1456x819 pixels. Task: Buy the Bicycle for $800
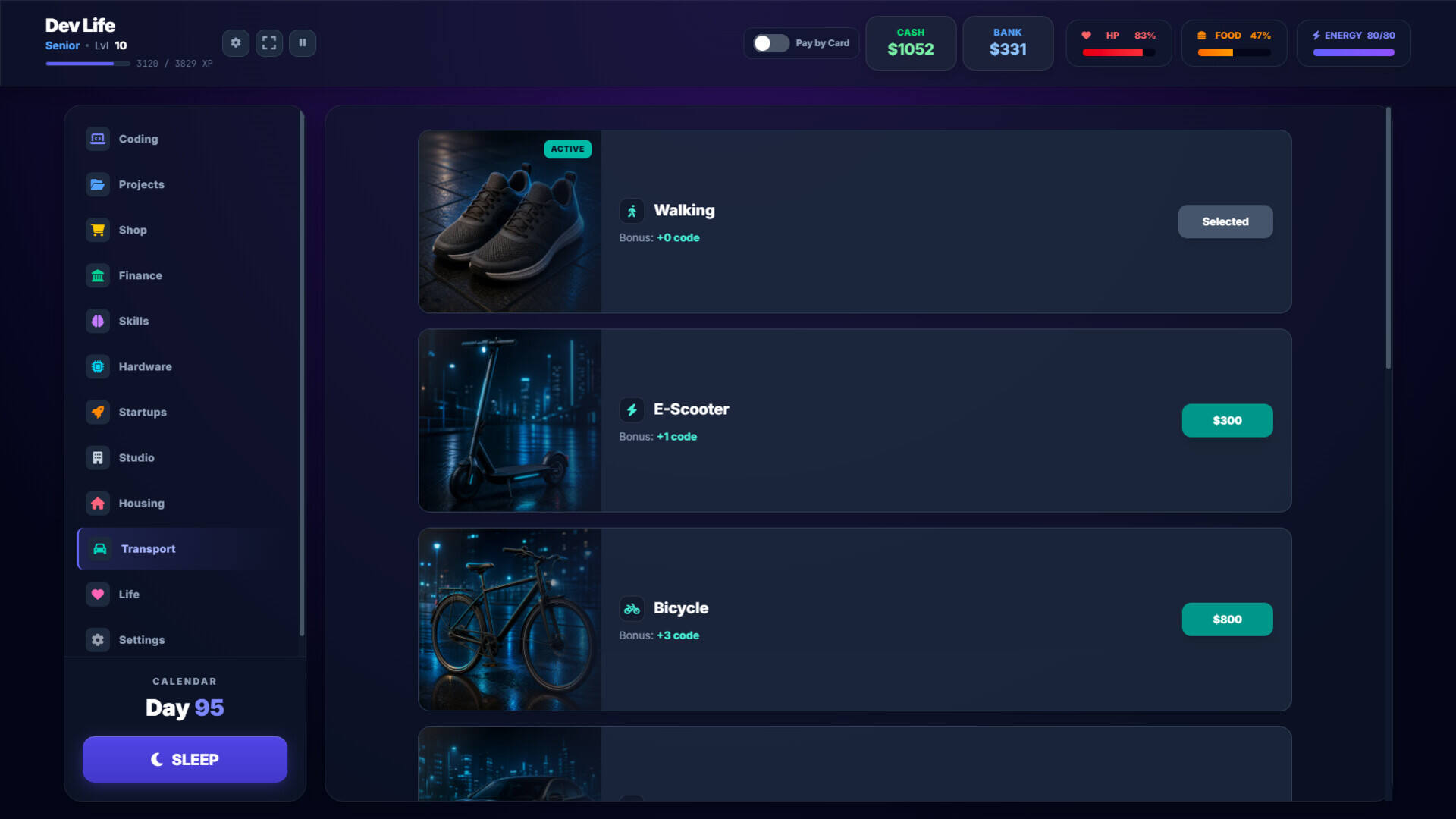click(1227, 619)
